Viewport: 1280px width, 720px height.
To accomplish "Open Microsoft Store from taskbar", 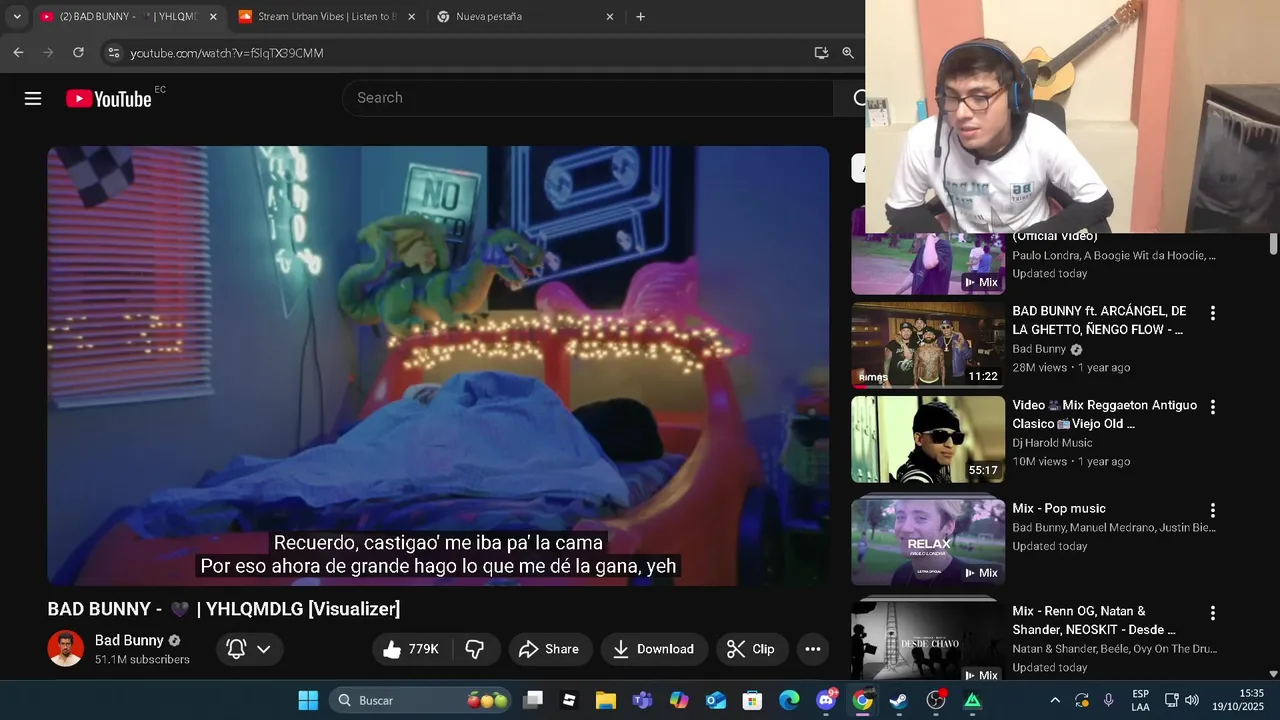I will coord(752,700).
